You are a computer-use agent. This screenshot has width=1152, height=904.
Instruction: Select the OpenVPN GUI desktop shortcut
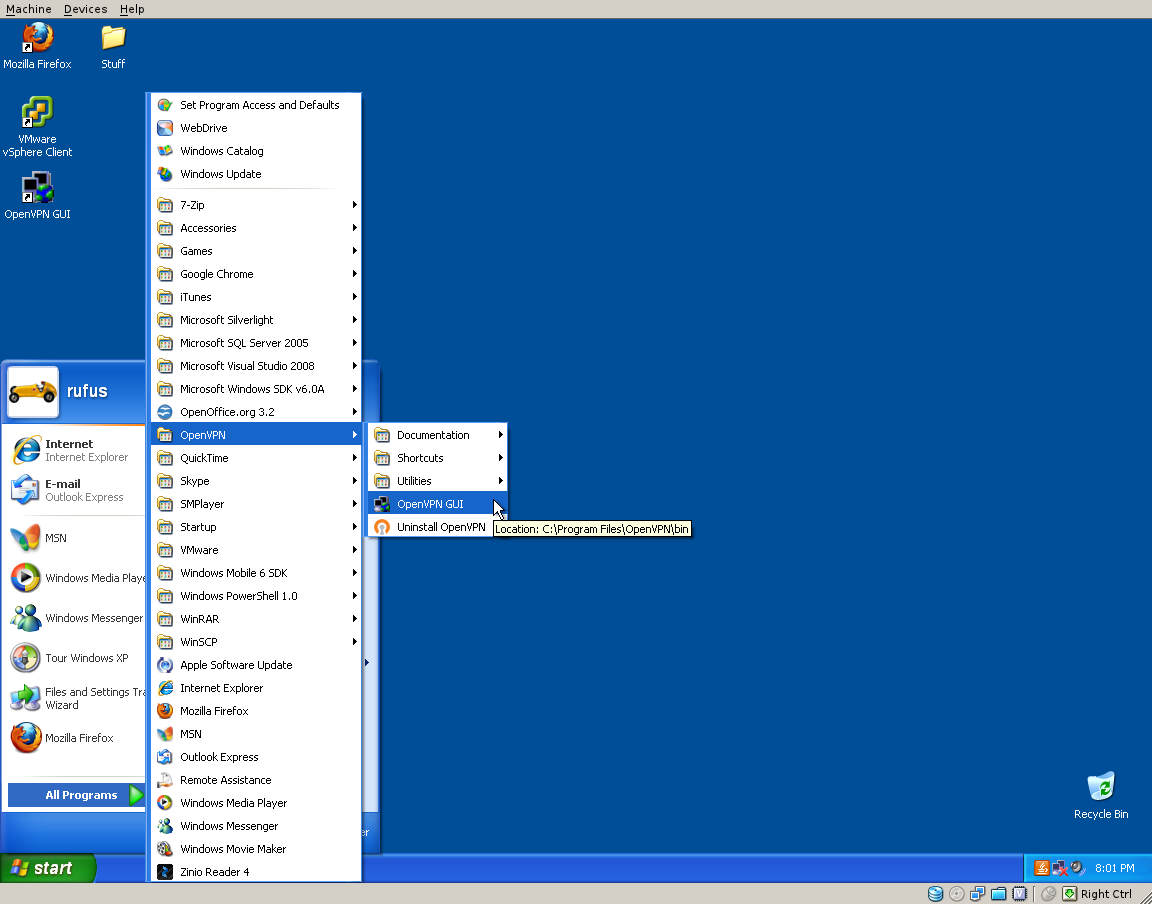[37, 195]
